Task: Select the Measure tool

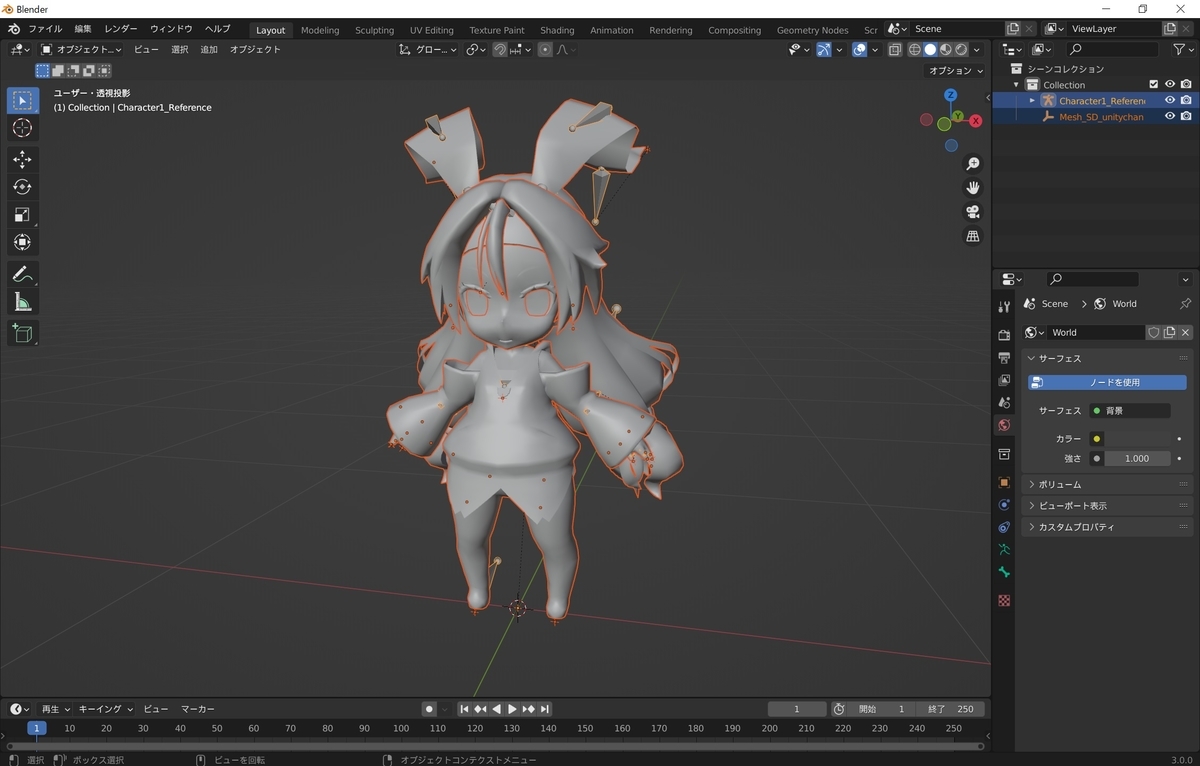Action: pos(23,302)
